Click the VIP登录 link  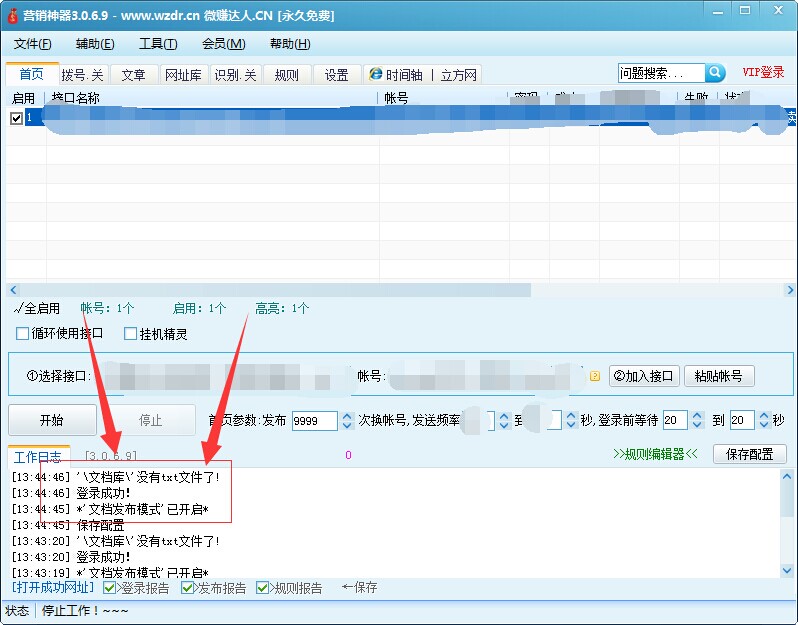[763, 73]
